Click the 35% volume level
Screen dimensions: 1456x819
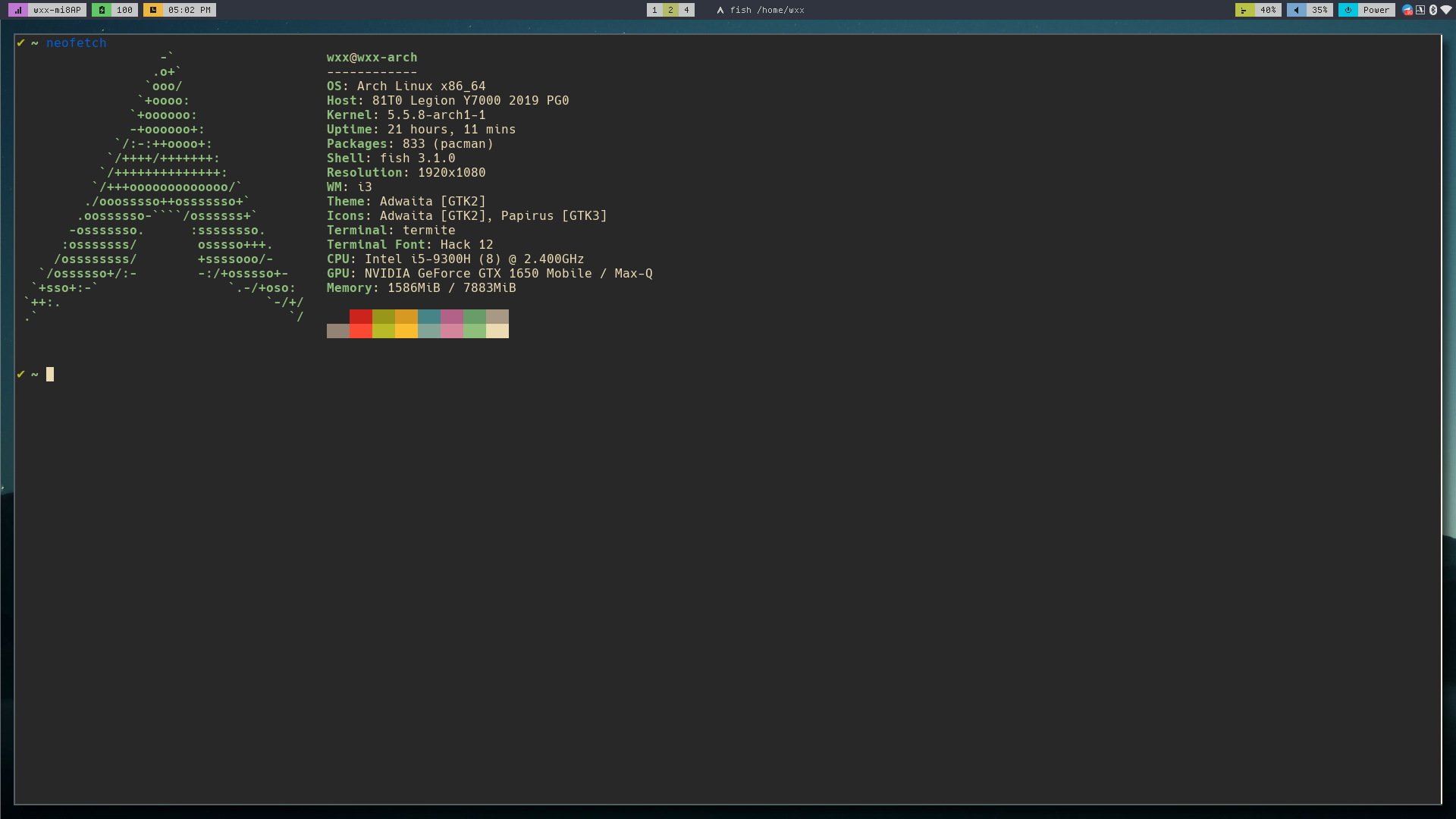click(x=1319, y=10)
